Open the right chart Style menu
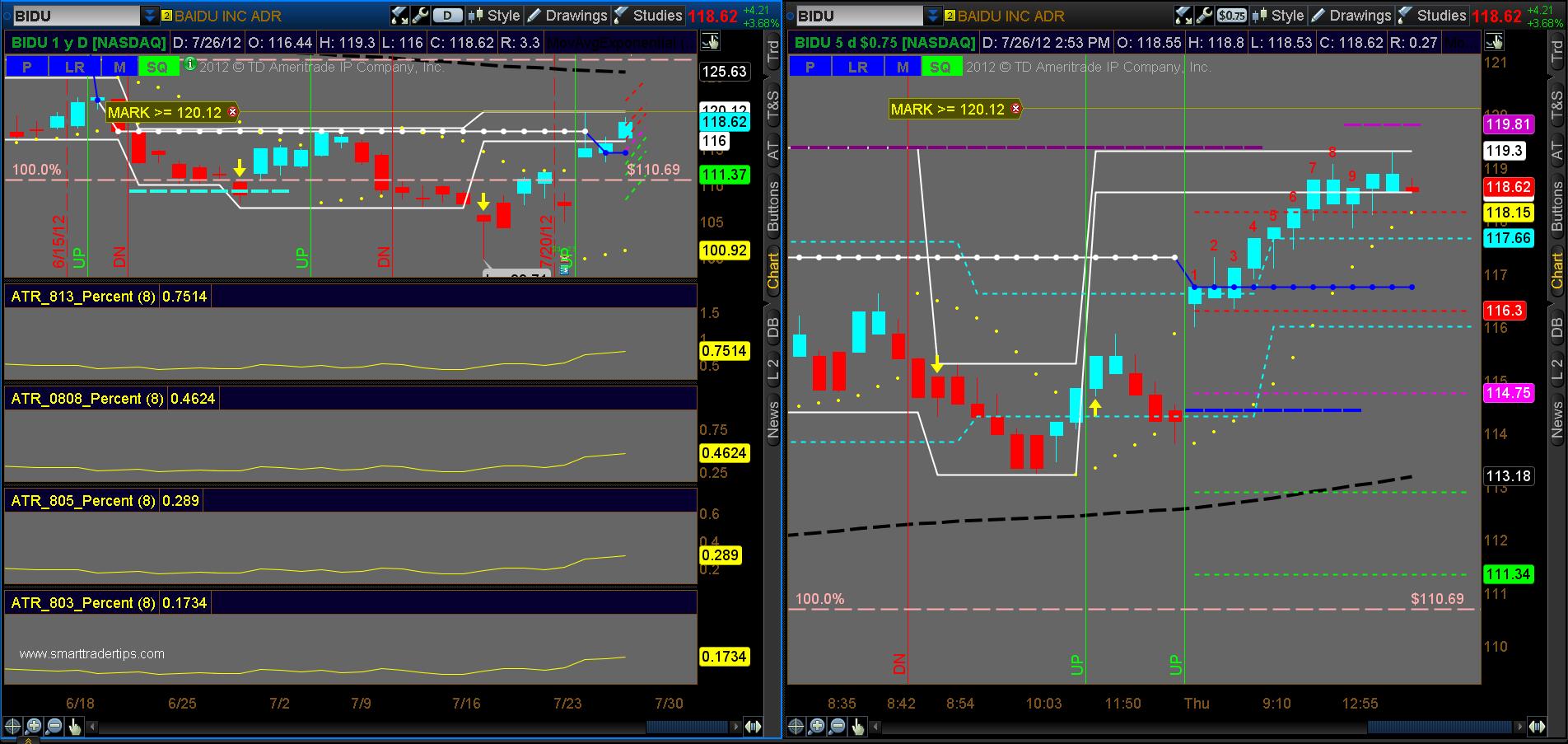 pyautogui.click(x=1278, y=16)
